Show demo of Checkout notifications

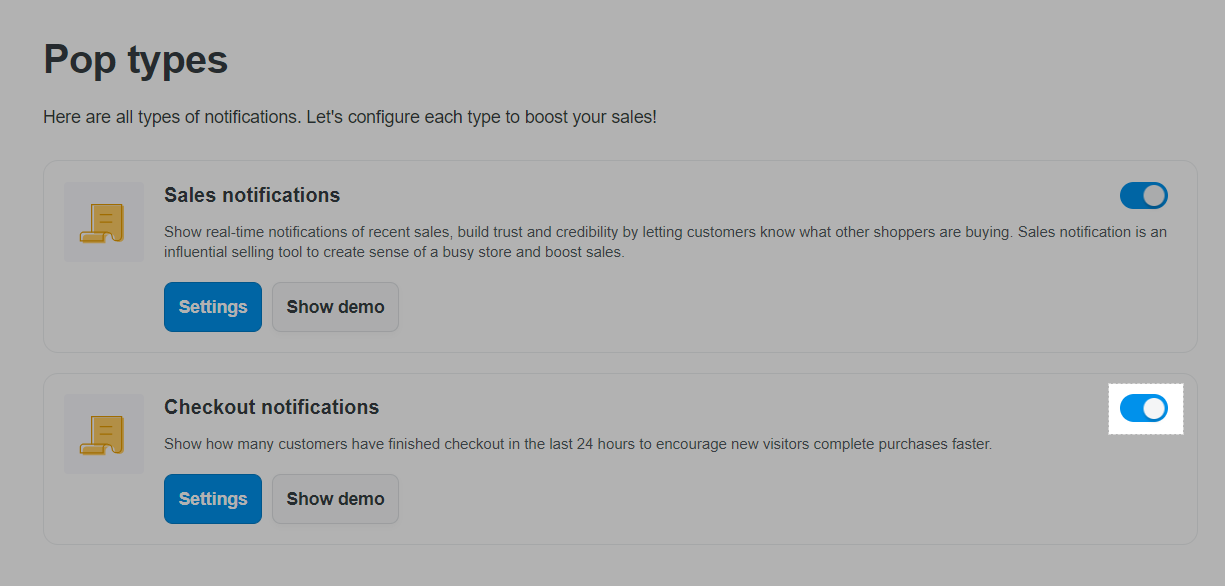[335, 499]
